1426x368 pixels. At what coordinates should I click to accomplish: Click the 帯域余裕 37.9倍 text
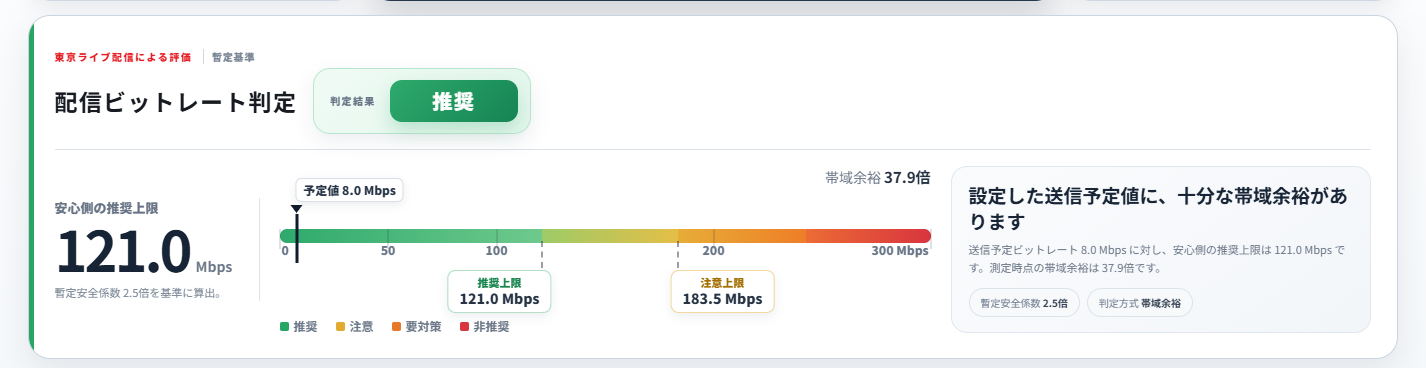click(878, 178)
